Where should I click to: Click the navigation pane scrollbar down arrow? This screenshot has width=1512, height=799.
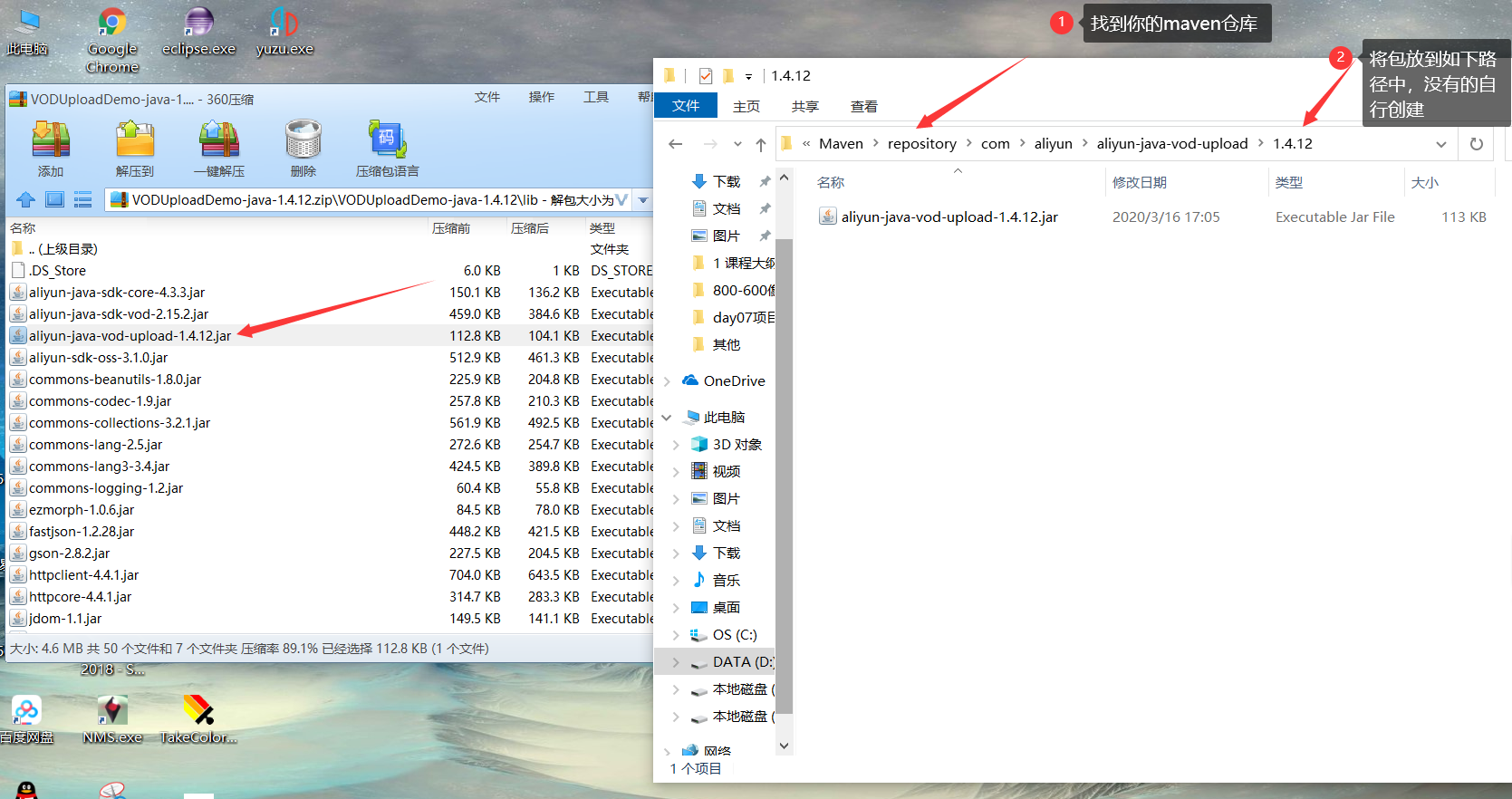point(785,746)
